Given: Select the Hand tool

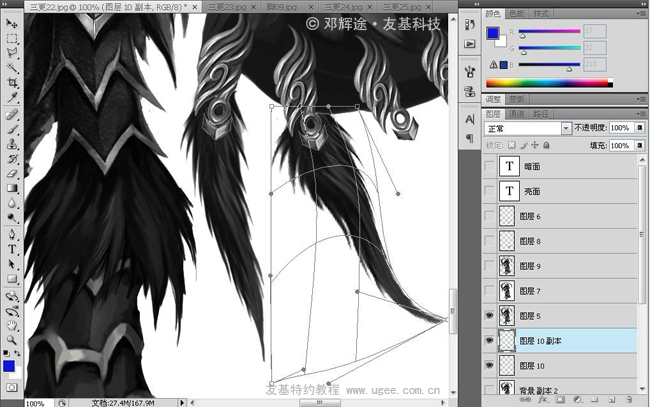Looking at the screenshot, I should pos(12,325).
